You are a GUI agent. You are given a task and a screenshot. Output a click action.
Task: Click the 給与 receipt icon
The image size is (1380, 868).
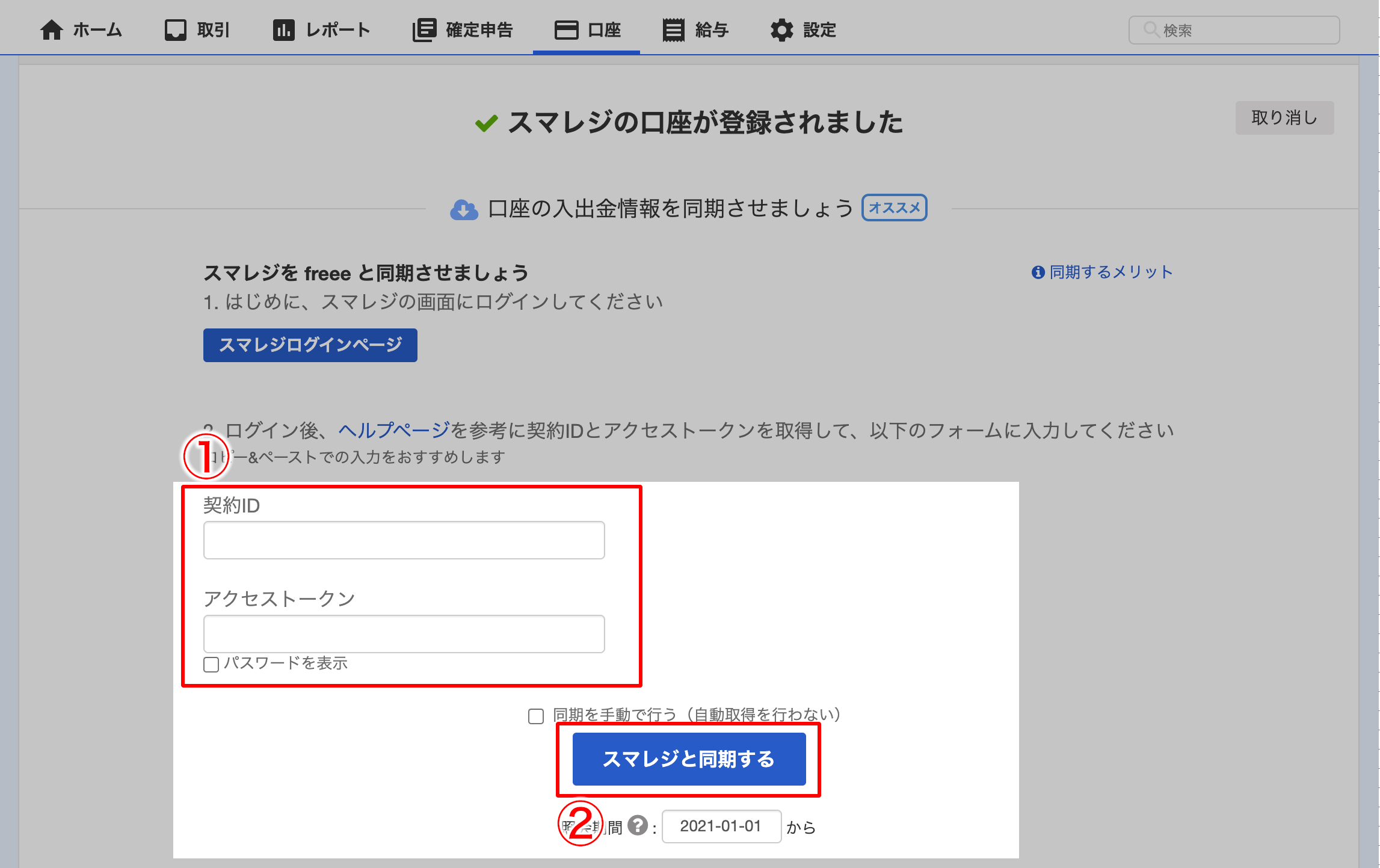(x=673, y=29)
